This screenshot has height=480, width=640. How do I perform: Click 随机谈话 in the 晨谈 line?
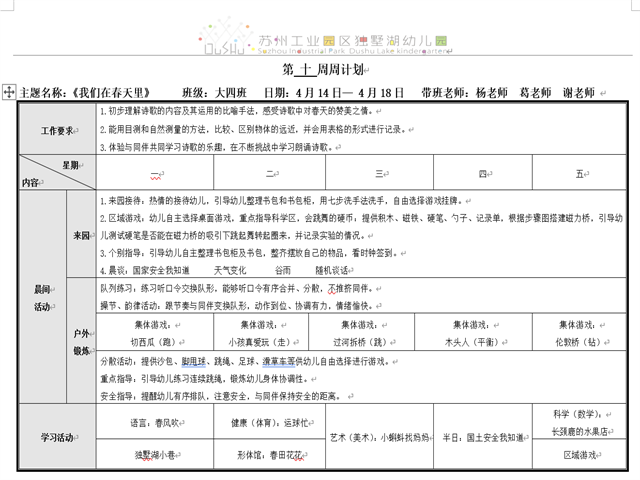pyautogui.click(x=331, y=271)
